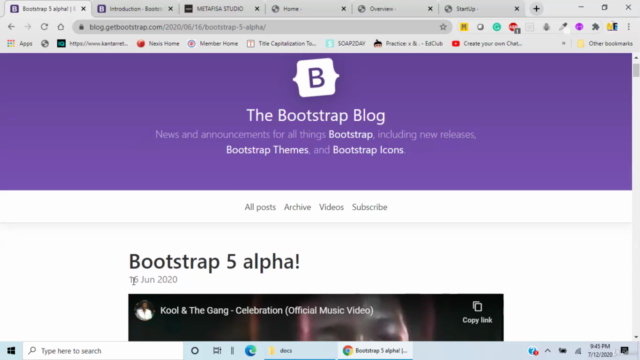
Task: Open the SOAP2DAY bookmark
Action: (x=345, y=43)
